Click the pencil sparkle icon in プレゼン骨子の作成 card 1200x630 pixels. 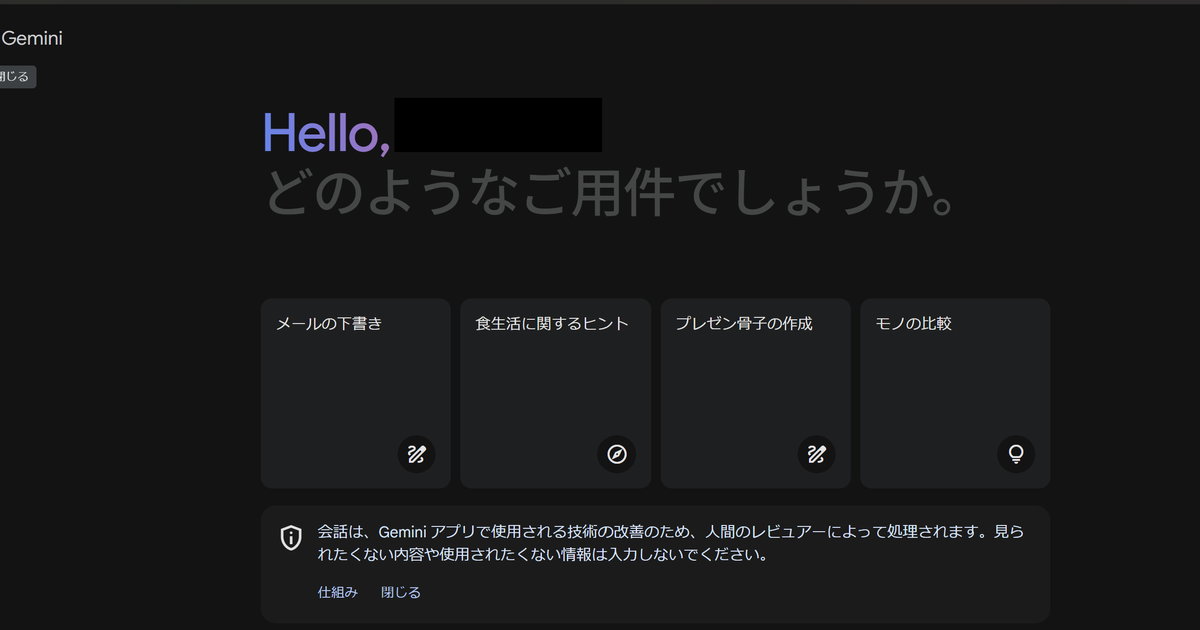coord(816,454)
